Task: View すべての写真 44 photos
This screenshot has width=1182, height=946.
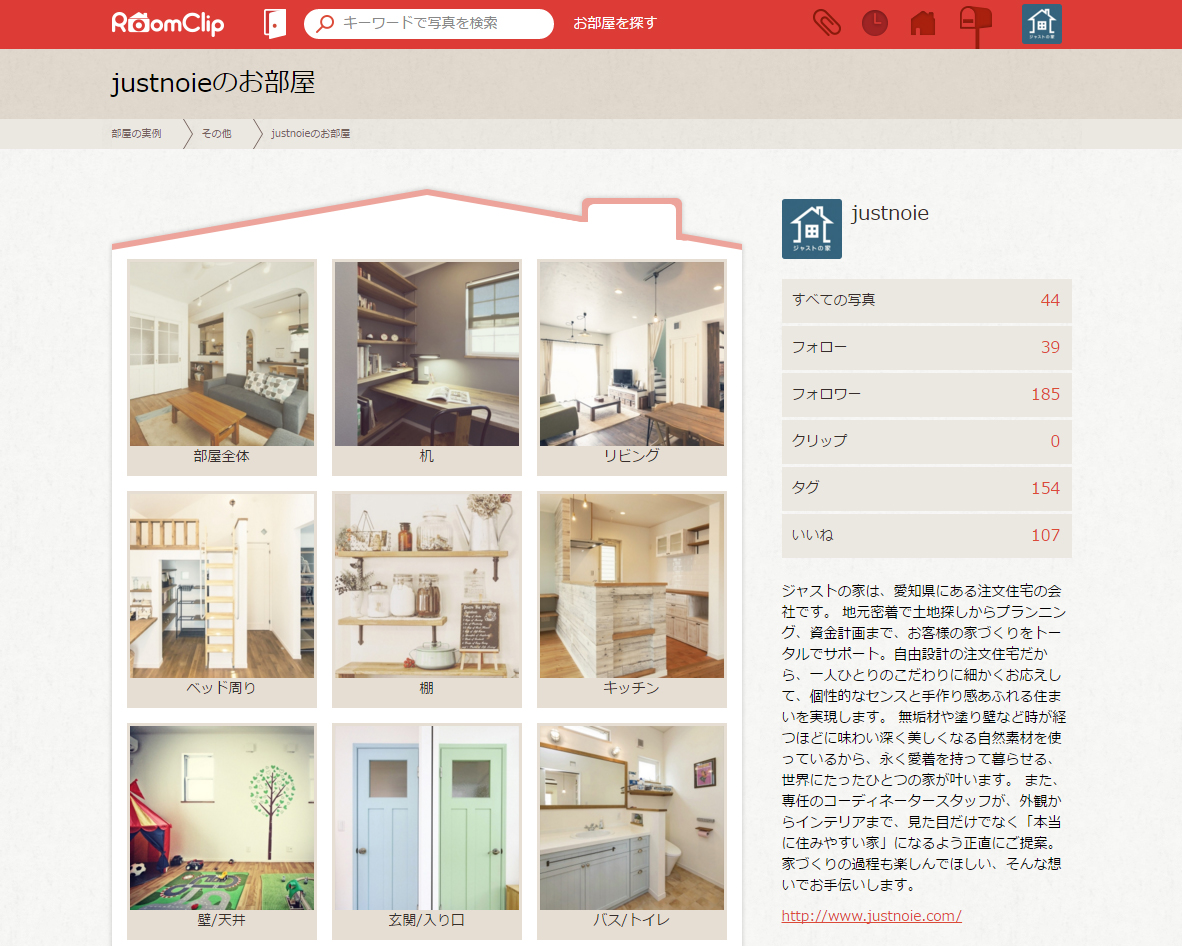Action: click(x=926, y=300)
